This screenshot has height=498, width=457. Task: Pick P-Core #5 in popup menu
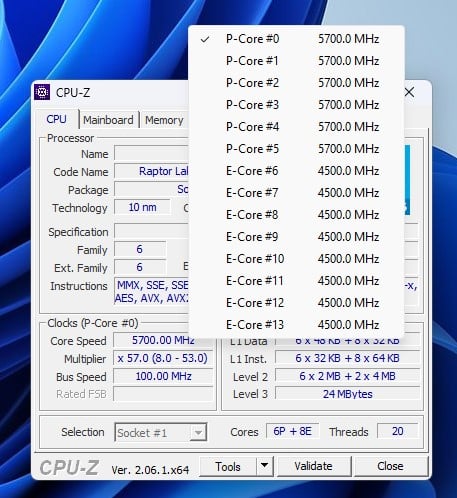pos(296,149)
